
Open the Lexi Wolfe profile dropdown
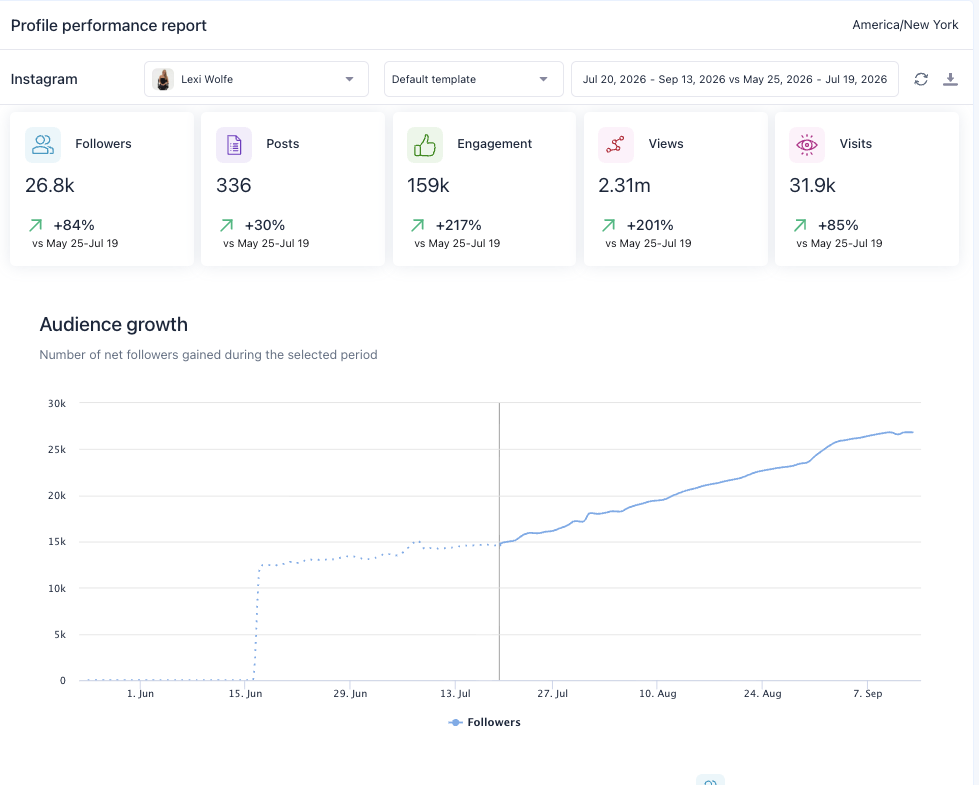point(256,79)
